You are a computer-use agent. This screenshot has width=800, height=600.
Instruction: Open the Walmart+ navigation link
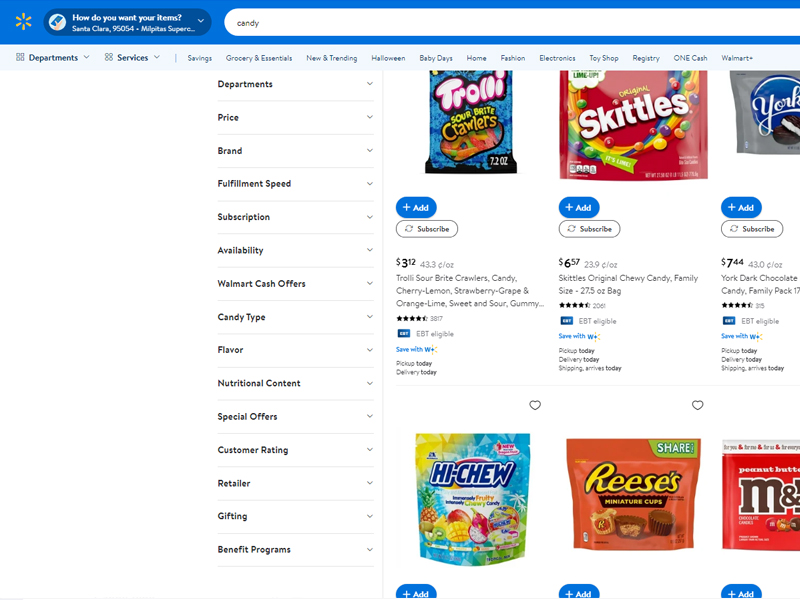pyautogui.click(x=737, y=58)
